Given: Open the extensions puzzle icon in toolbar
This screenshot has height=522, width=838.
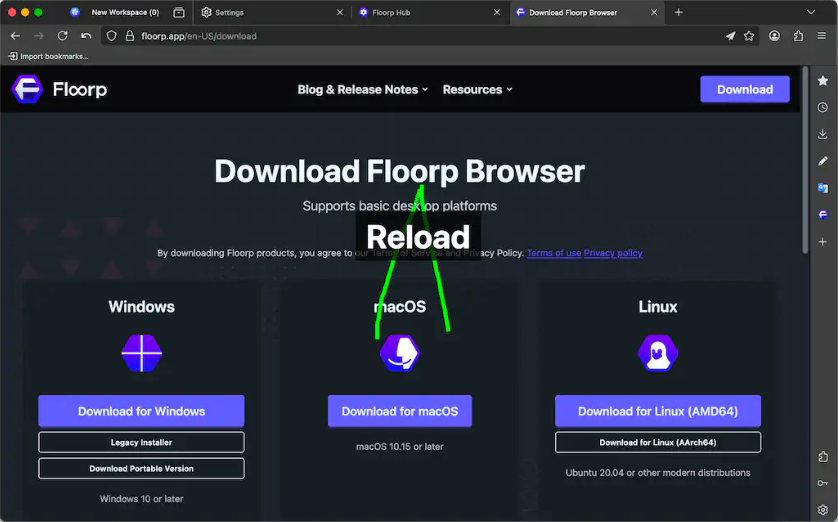Looking at the screenshot, I should (x=798, y=36).
